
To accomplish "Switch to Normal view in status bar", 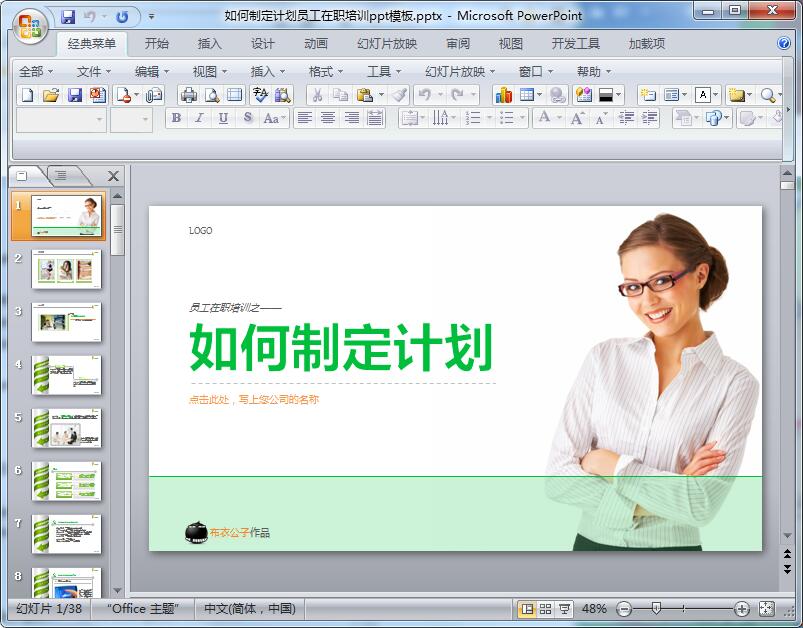I will tap(526, 609).
